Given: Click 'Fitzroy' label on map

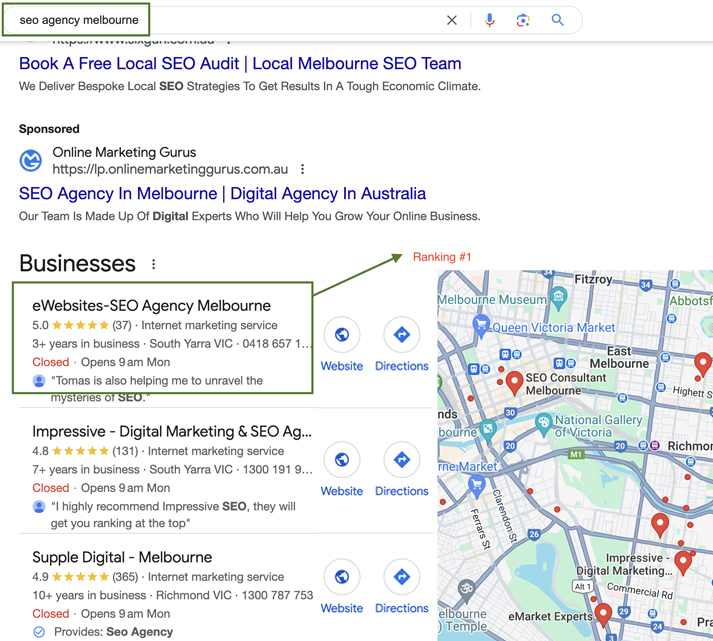Looking at the screenshot, I should [x=593, y=279].
